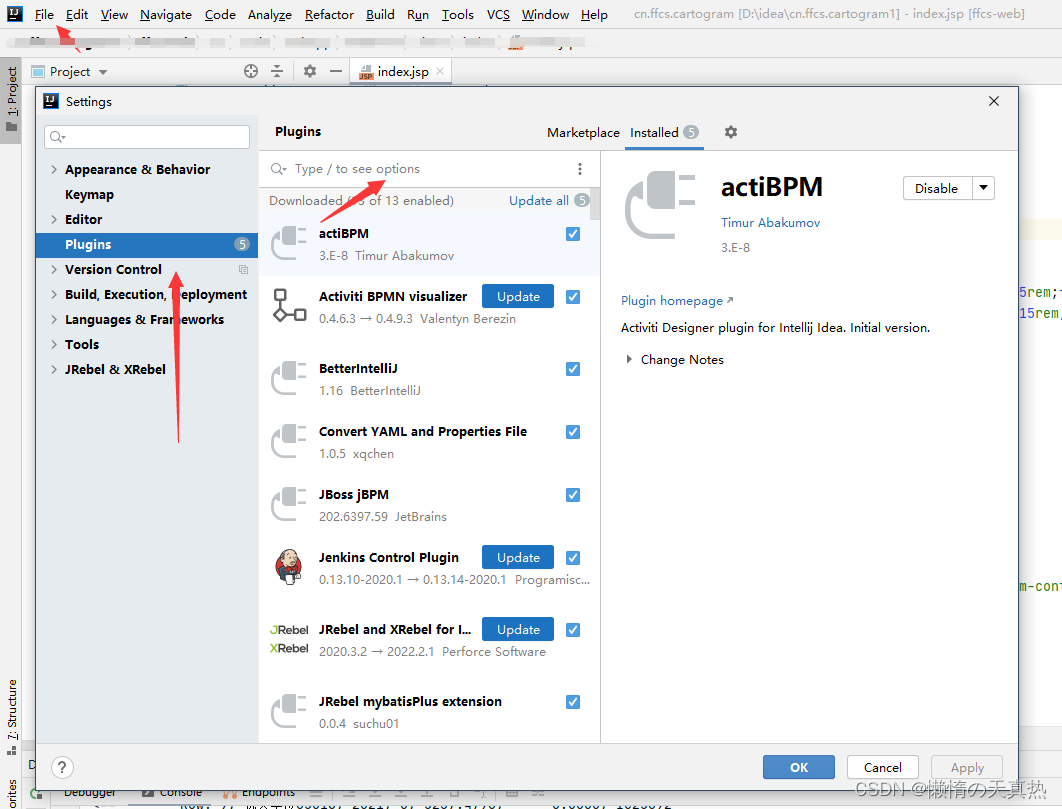This screenshot has height=809, width=1062.
Task: Expand the Change Notes section
Action: coord(629,359)
